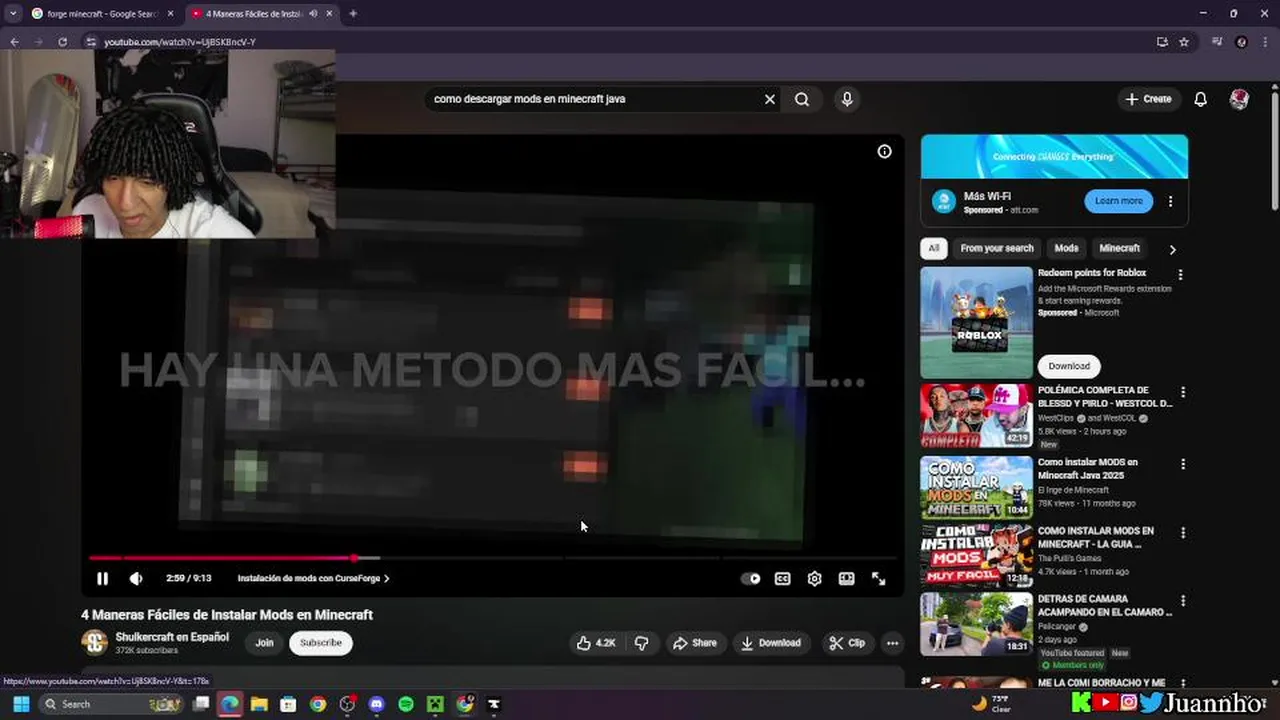This screenshot has width=1280, height=720.
Task: Bookmark this page with star icon
Action: pyautogui.click(x=1184, y=42)
